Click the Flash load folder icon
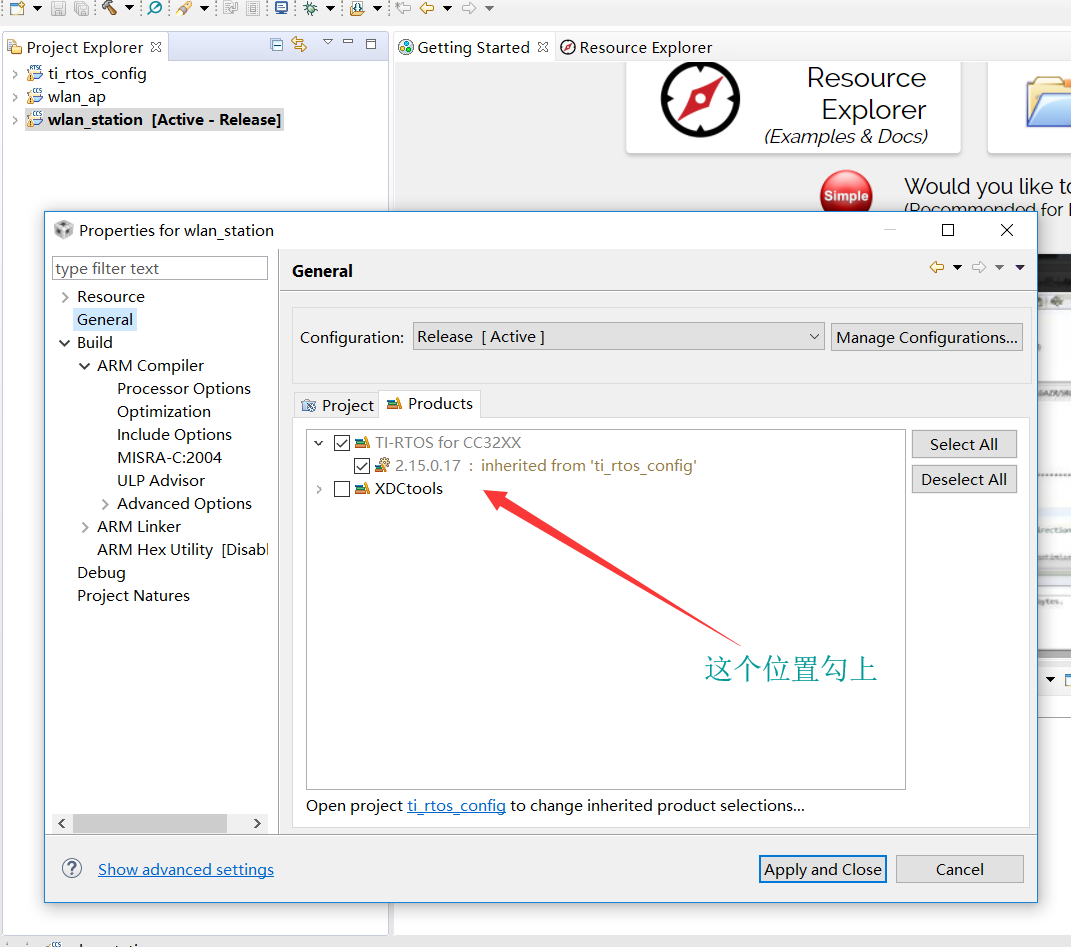 click(357, 8)
